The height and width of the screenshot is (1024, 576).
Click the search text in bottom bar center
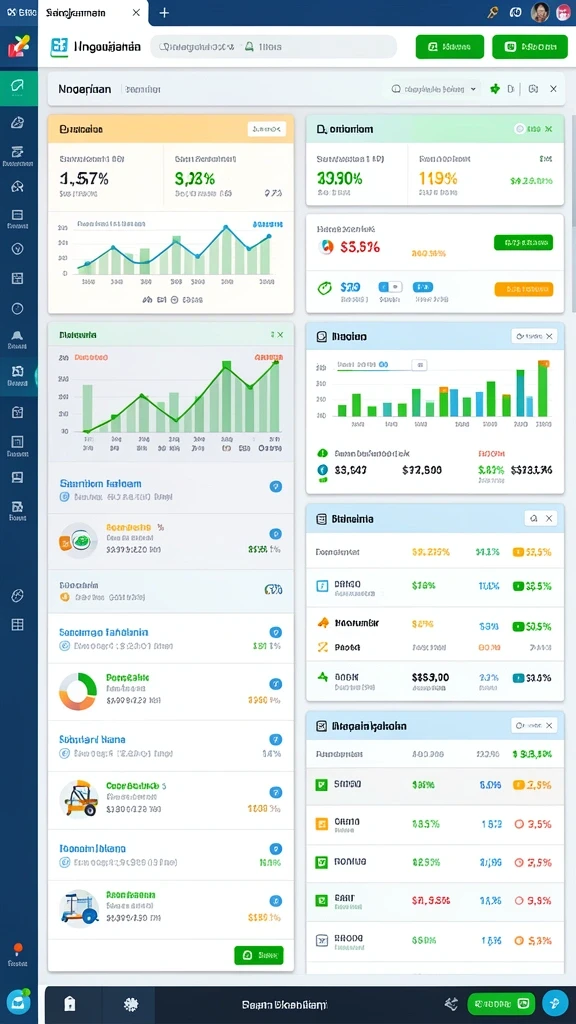284,1004
